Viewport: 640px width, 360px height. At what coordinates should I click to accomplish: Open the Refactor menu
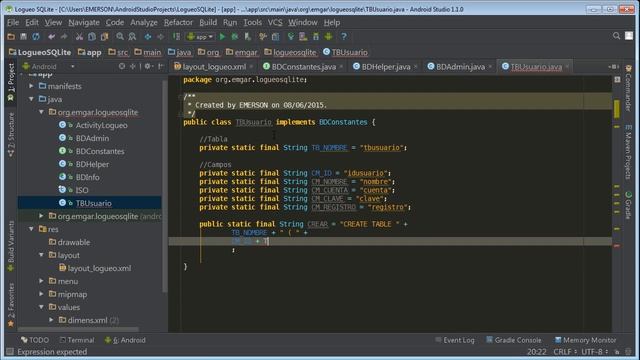[x=178, y=22]
